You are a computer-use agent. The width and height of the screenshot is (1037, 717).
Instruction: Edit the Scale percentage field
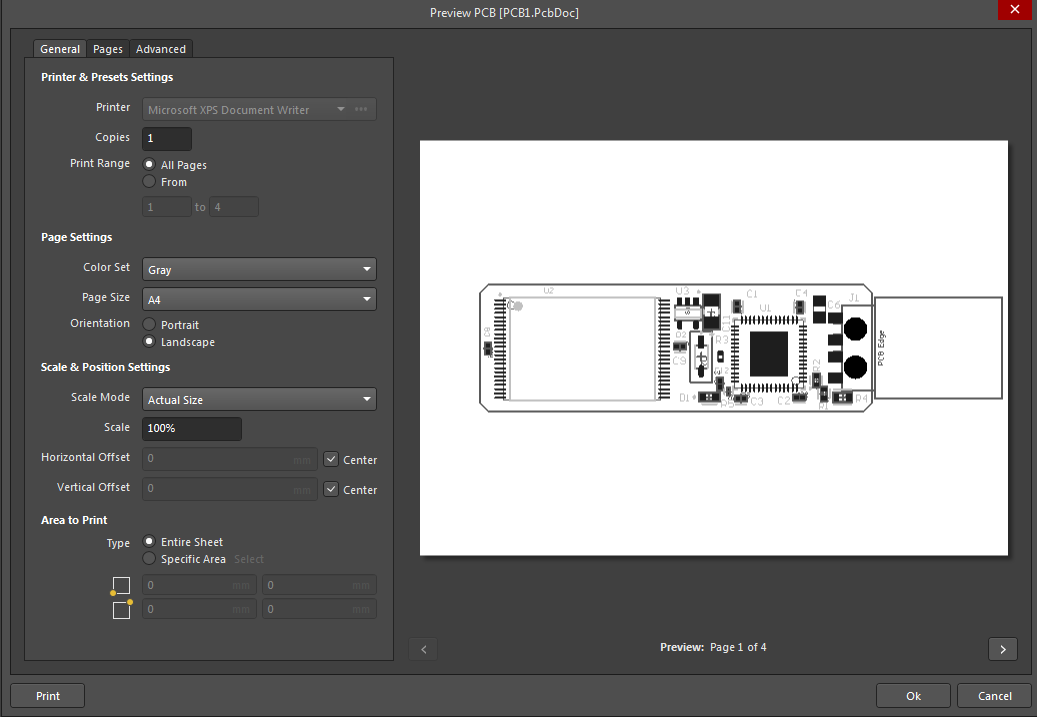tap(191, 428)
